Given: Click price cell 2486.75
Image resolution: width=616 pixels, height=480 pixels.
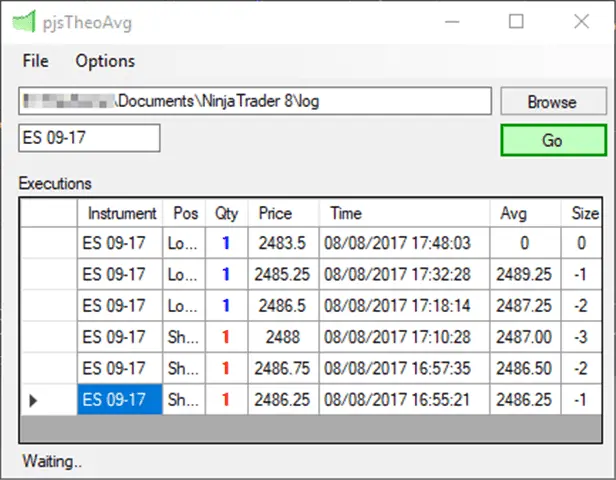Looking at the screenshot, I should [x=284, y=368].
